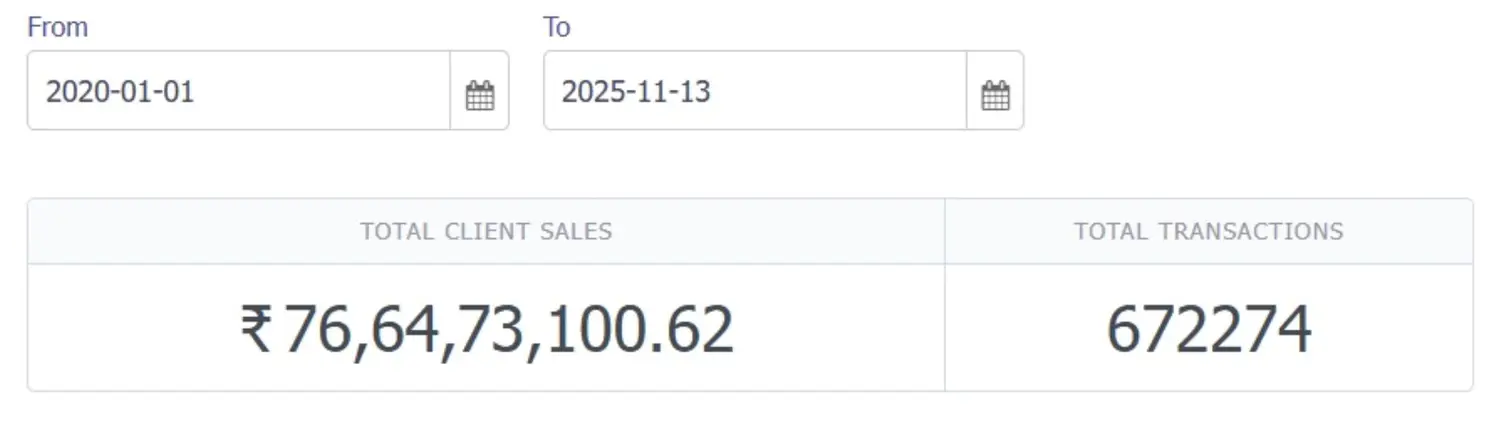Open the From date calendar picker
This screenshot has height=428, width=1500.
(x=480, y=91)
